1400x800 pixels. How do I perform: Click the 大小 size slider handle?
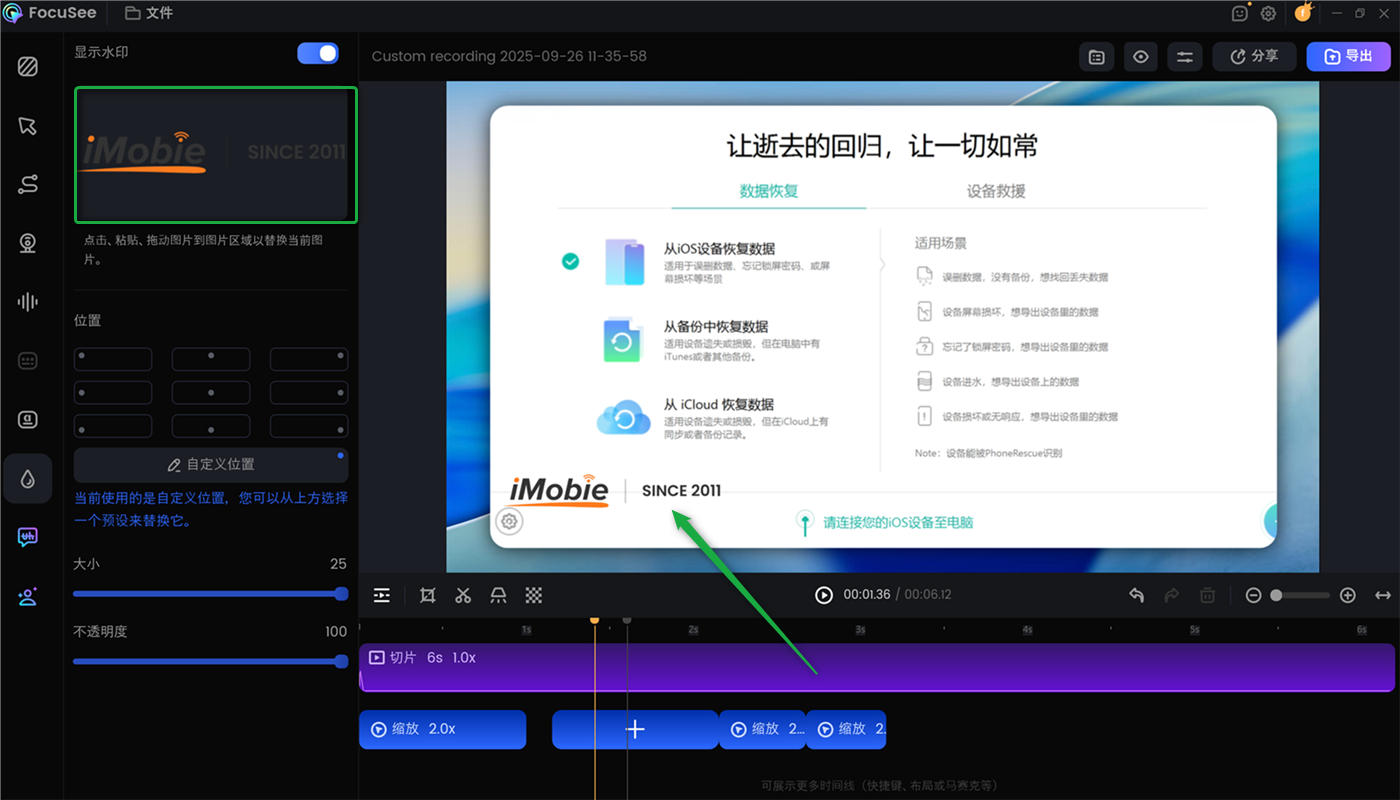tap(341, 594)
